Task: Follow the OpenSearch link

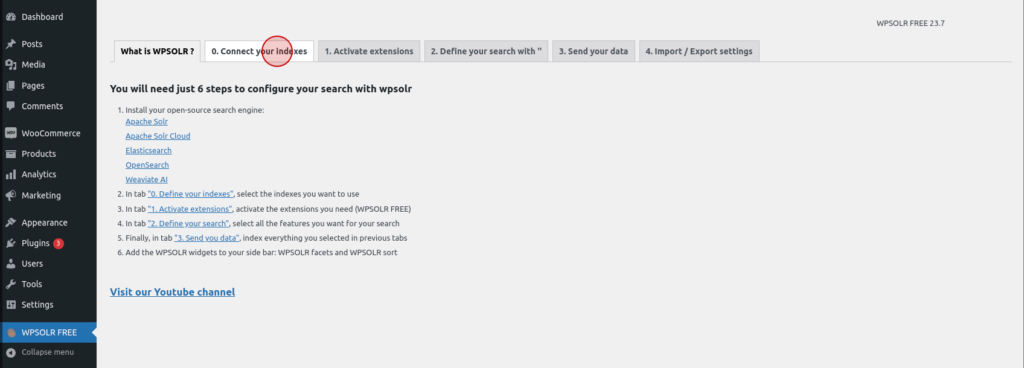Action: 147,165
